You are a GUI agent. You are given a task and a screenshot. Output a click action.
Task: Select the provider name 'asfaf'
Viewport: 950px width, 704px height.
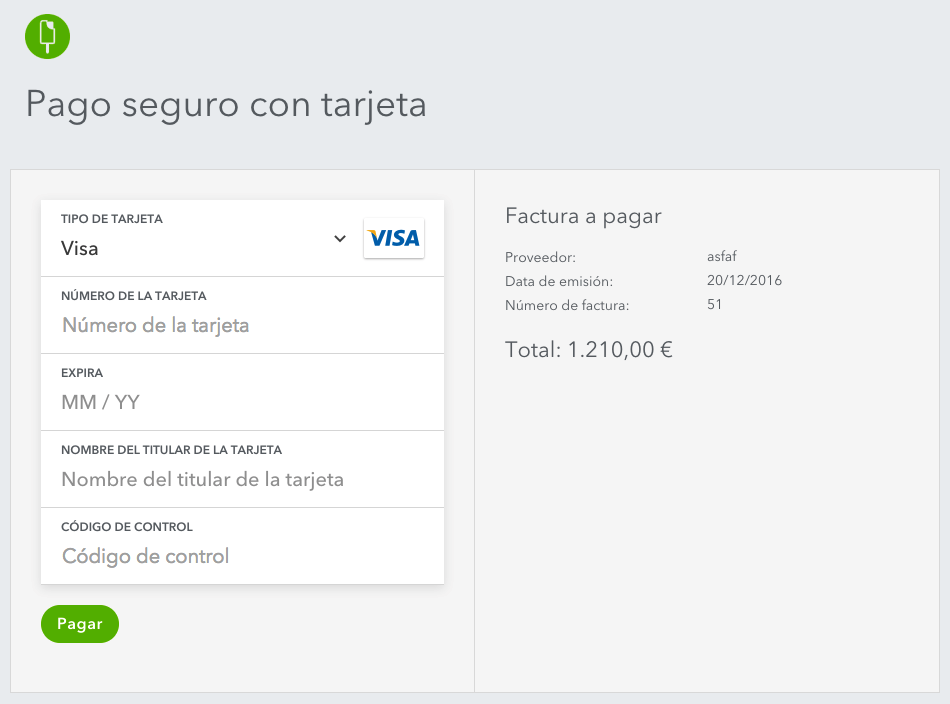(722, 257)
